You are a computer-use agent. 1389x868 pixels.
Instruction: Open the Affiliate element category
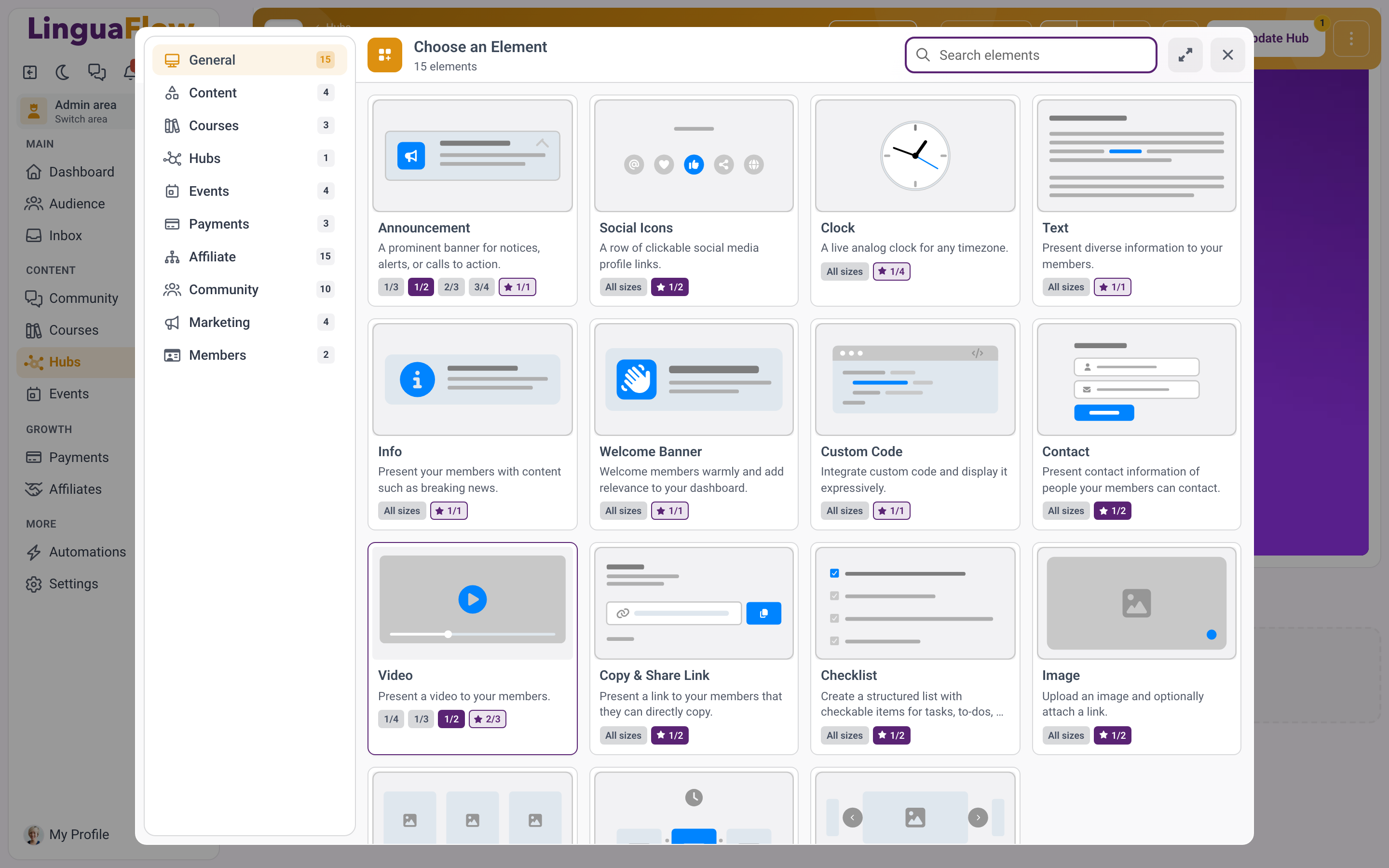[250, 257]
